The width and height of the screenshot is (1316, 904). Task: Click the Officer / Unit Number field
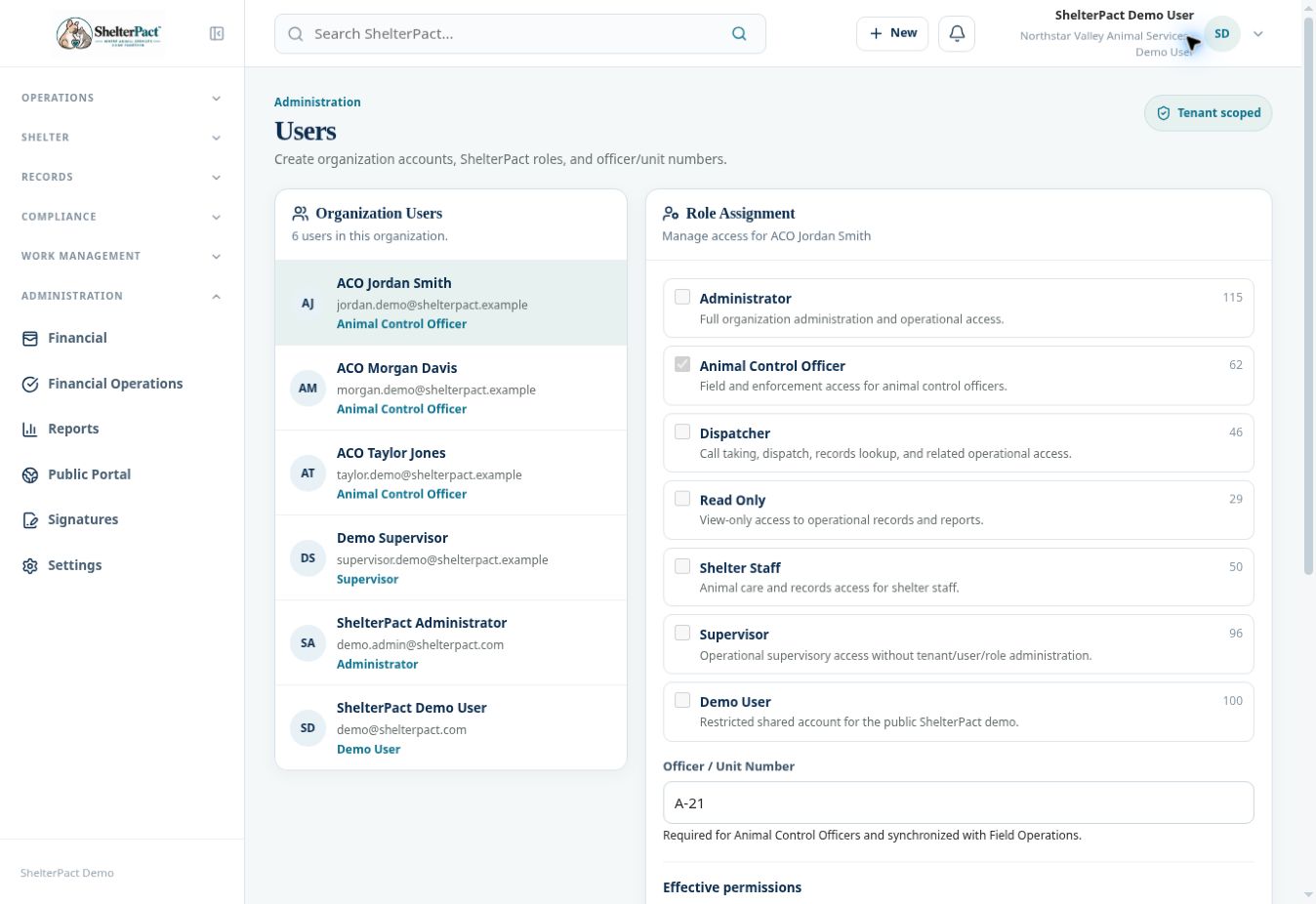958,802
